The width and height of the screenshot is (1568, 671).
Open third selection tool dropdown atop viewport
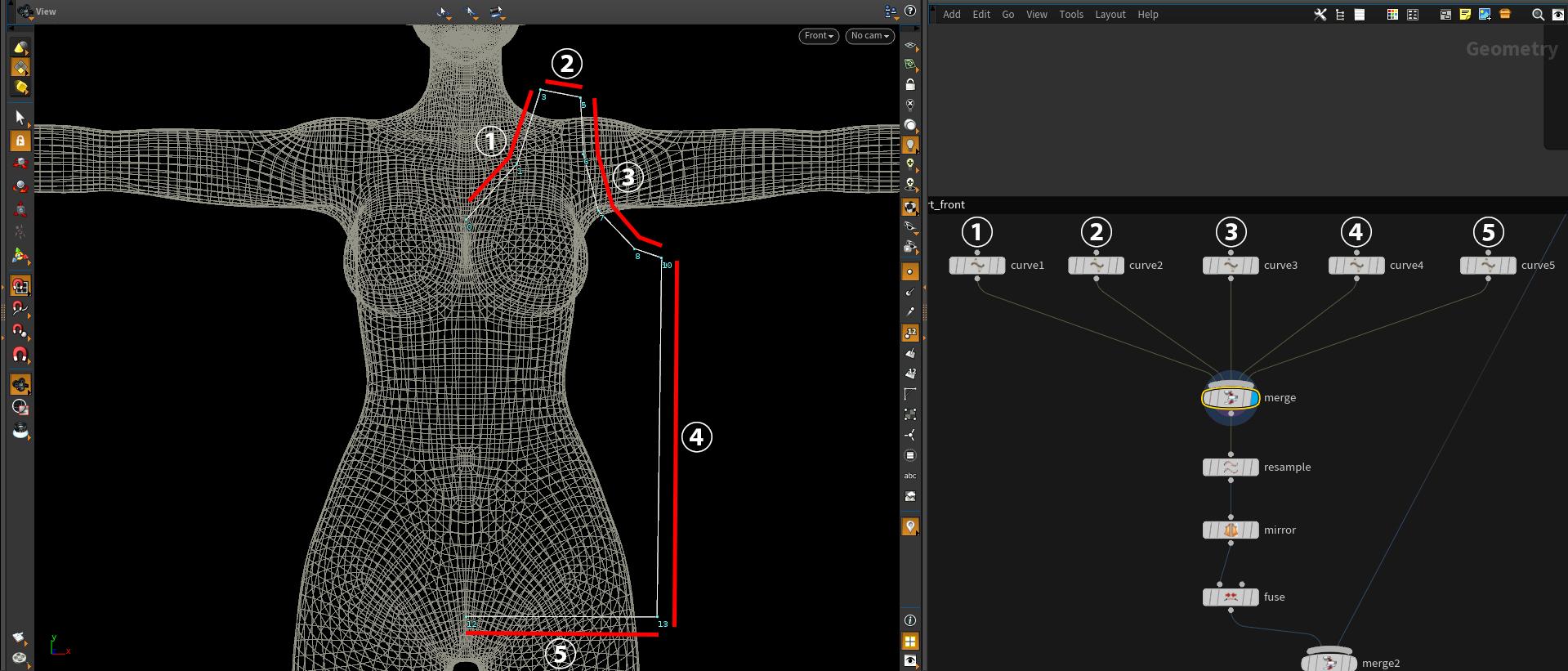point(498,12)
